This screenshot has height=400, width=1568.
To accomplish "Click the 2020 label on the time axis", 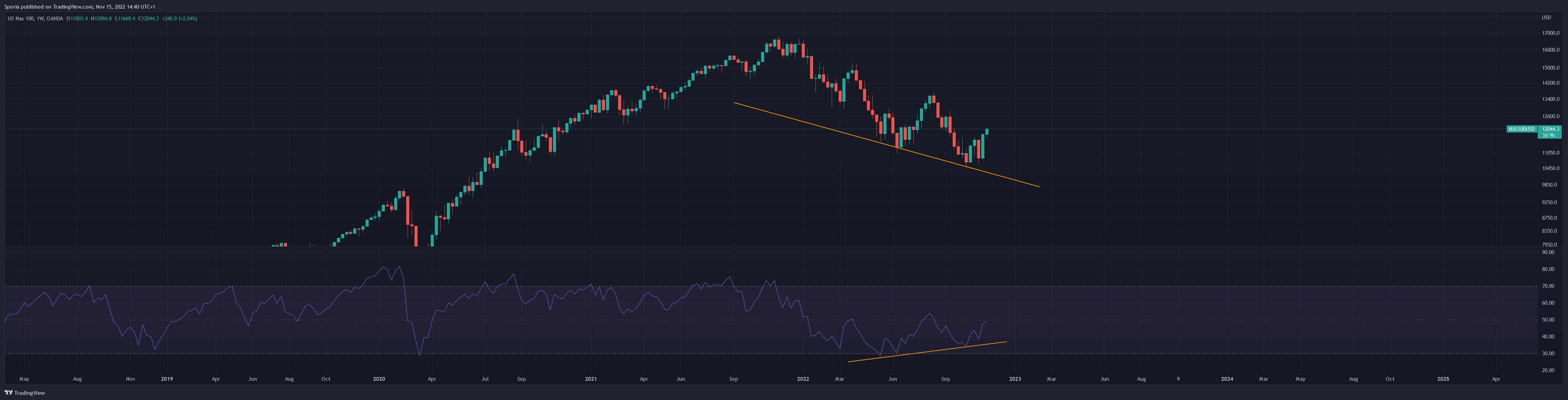I will pyautogui.click(x=379, y=379).
